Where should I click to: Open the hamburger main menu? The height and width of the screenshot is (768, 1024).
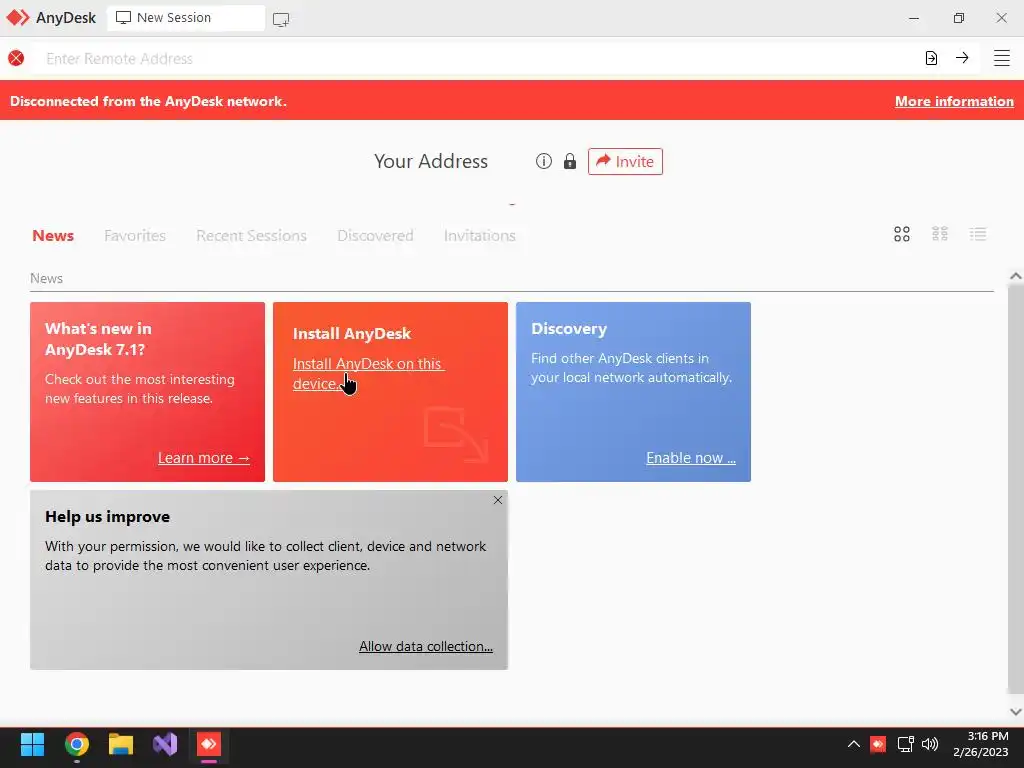pos(1002,58)
